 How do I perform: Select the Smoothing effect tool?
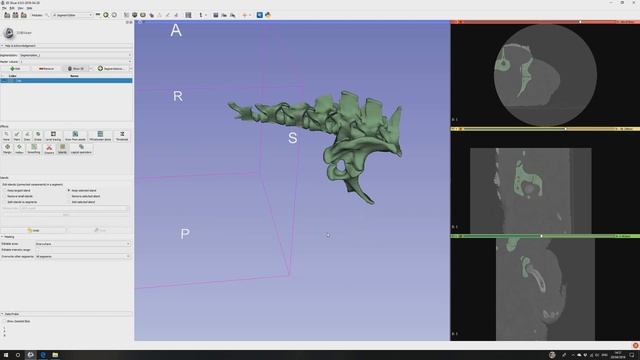pos(34,149)
